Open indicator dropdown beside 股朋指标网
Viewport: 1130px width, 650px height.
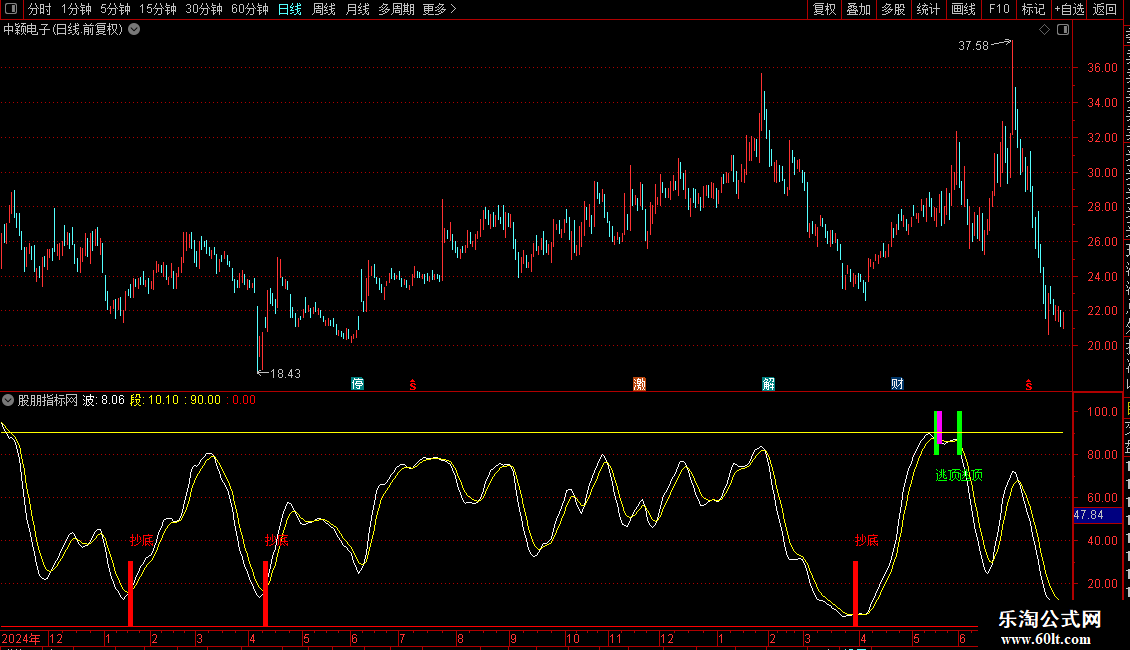8,400
